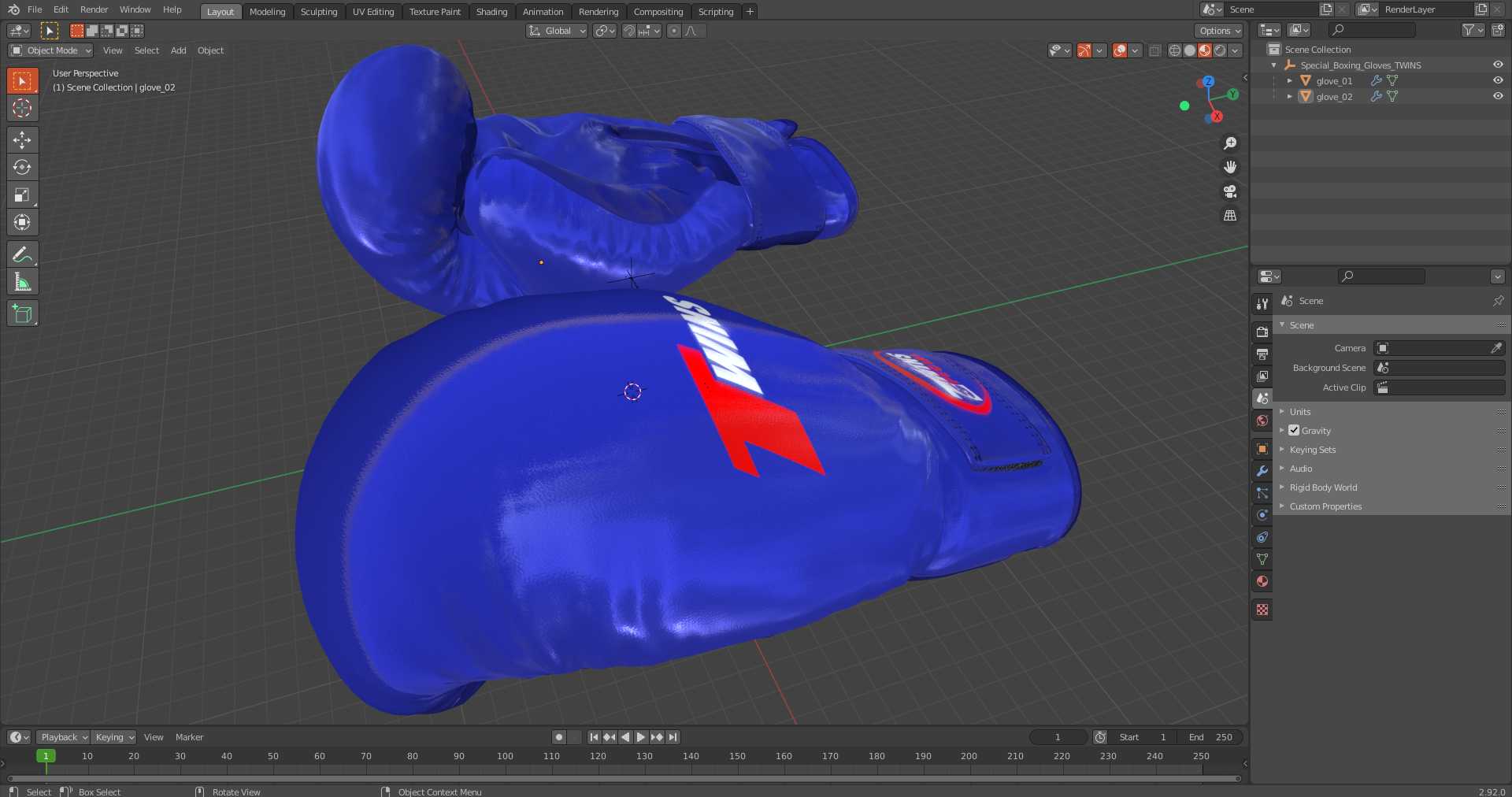This screenshot has height=797, width=1512.
Task: Expand the Rigid Body World panel
Action: click(x=1323, y=487)
